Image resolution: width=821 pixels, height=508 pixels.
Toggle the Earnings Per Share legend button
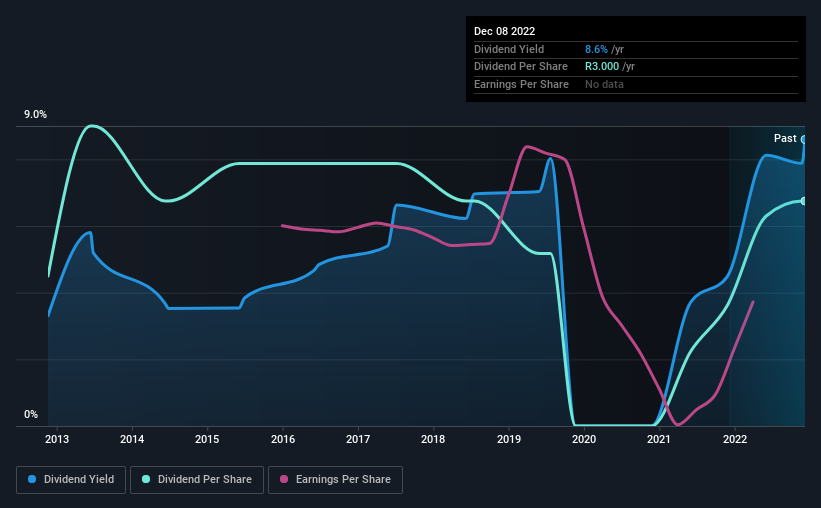(335, 479)
